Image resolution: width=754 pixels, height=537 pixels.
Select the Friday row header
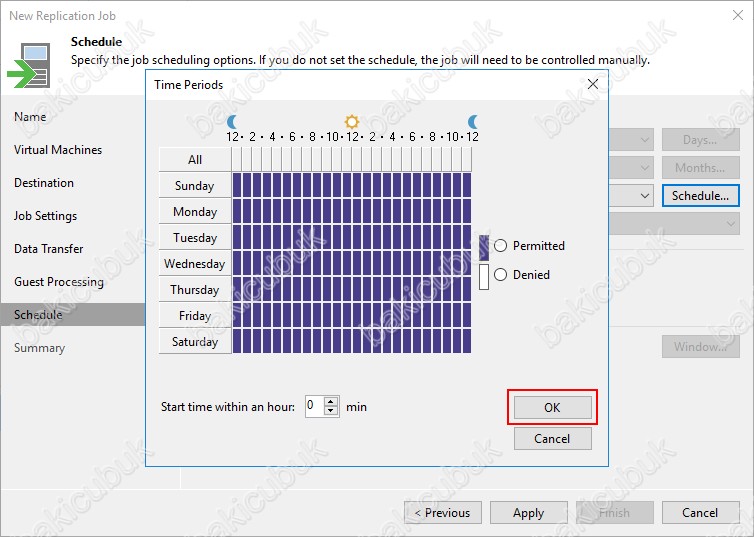tap(195, 315)
